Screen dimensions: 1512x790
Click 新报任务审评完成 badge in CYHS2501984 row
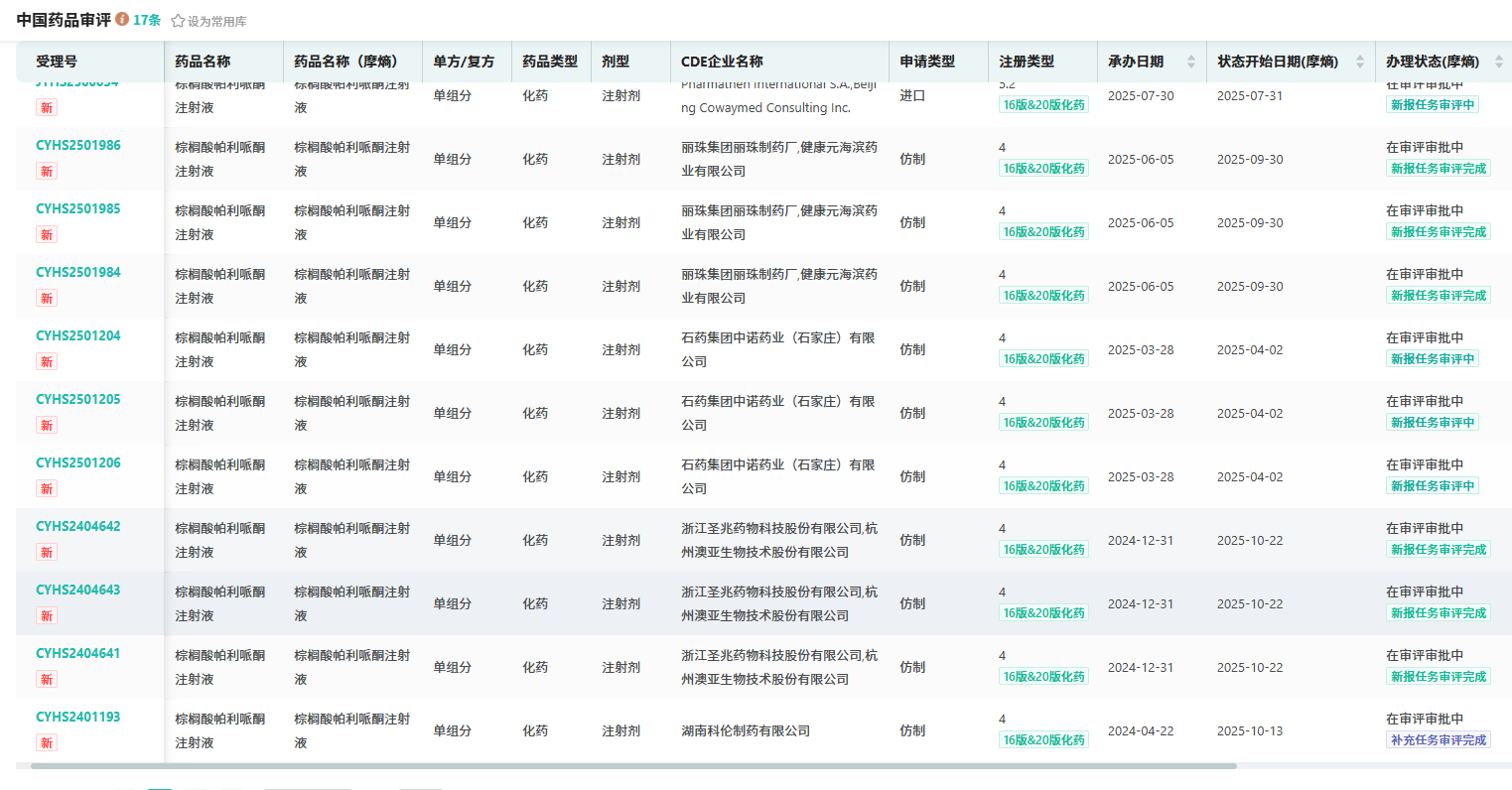1438,296
